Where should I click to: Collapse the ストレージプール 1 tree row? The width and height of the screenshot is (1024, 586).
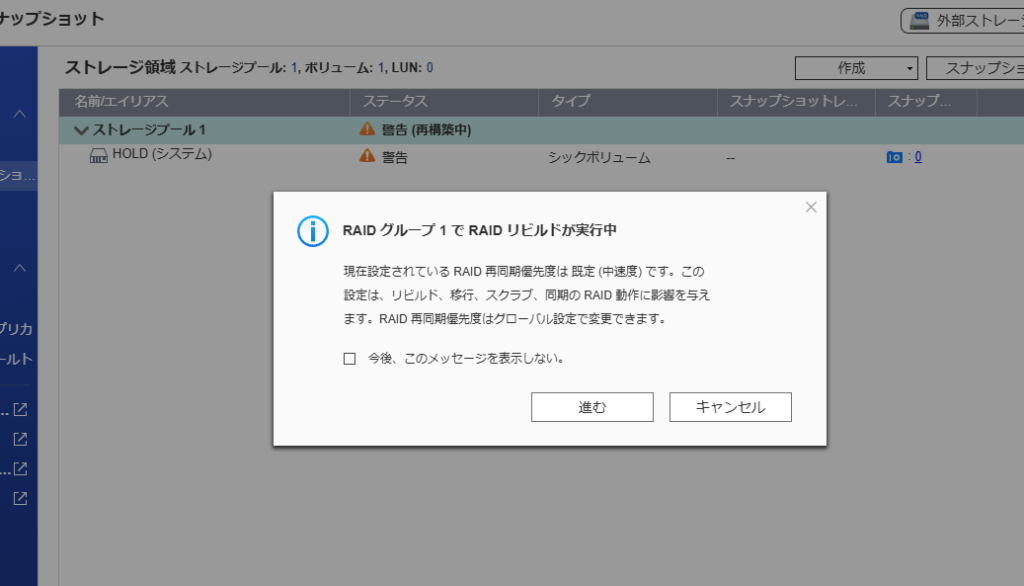click(81, 130)
